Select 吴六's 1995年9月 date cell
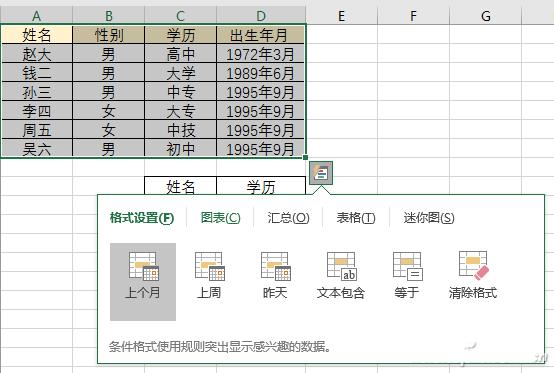 pyautogui.click(x=261, y=148)
